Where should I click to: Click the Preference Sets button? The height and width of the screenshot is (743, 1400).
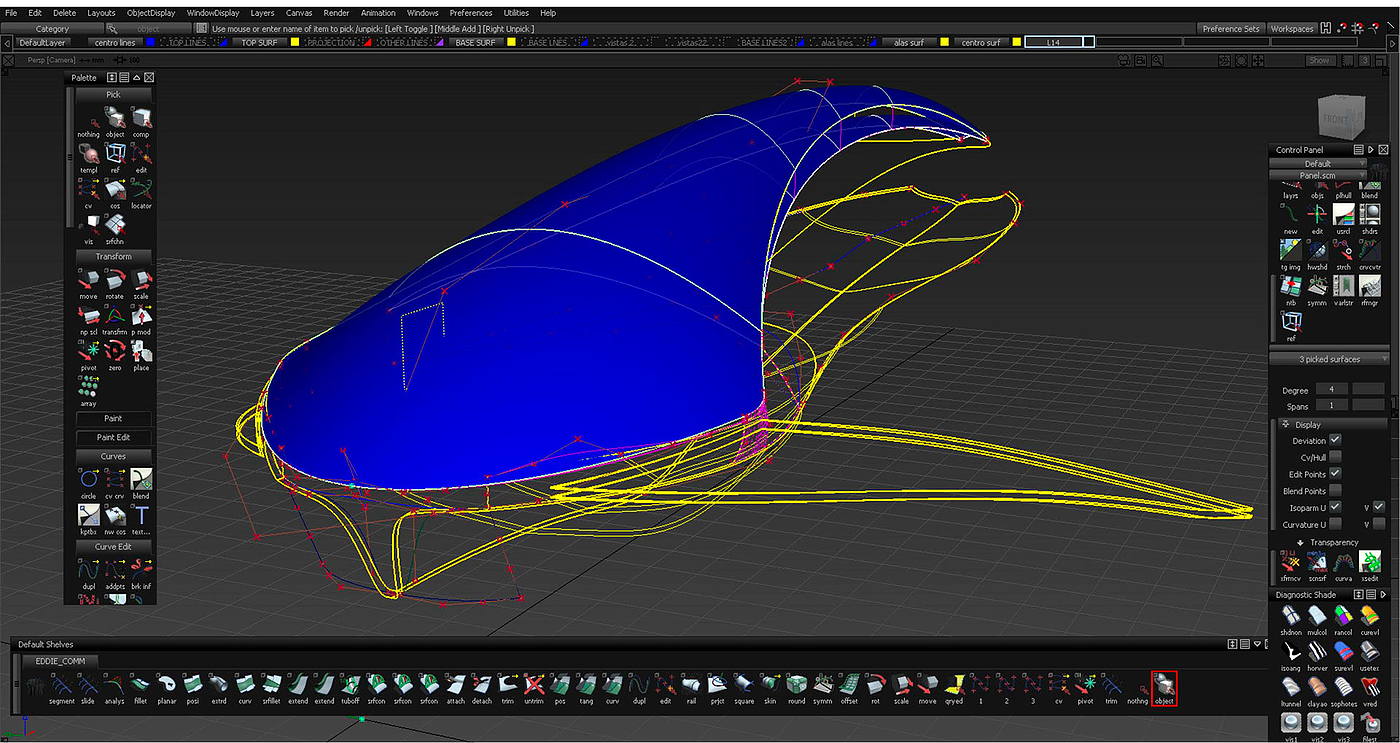(x=1230, y=29)
